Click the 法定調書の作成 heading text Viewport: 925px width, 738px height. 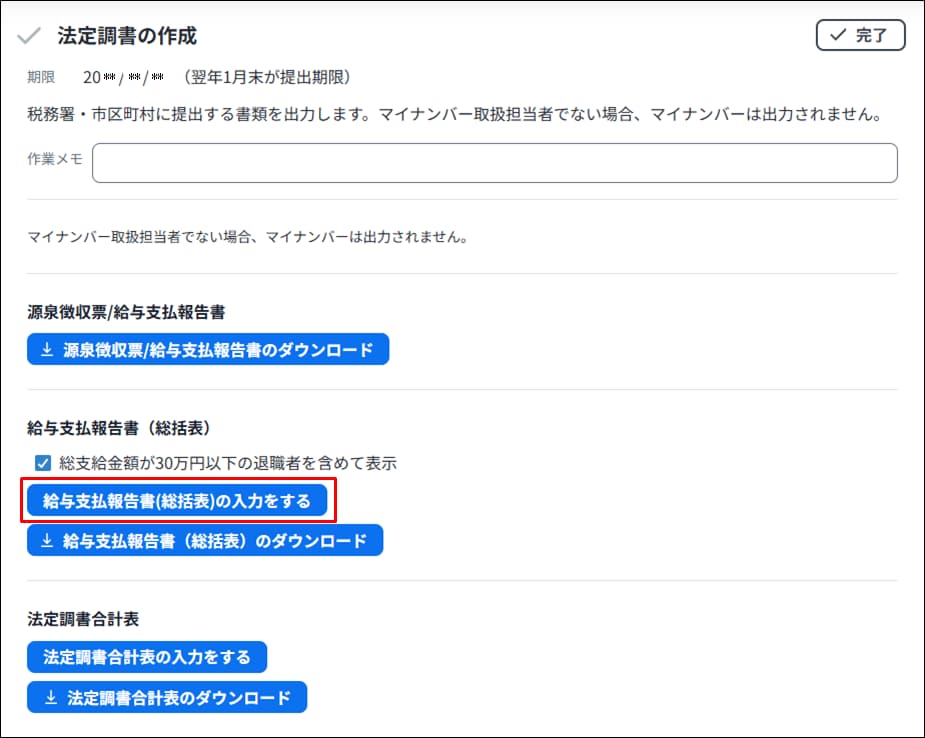(127, 36)
